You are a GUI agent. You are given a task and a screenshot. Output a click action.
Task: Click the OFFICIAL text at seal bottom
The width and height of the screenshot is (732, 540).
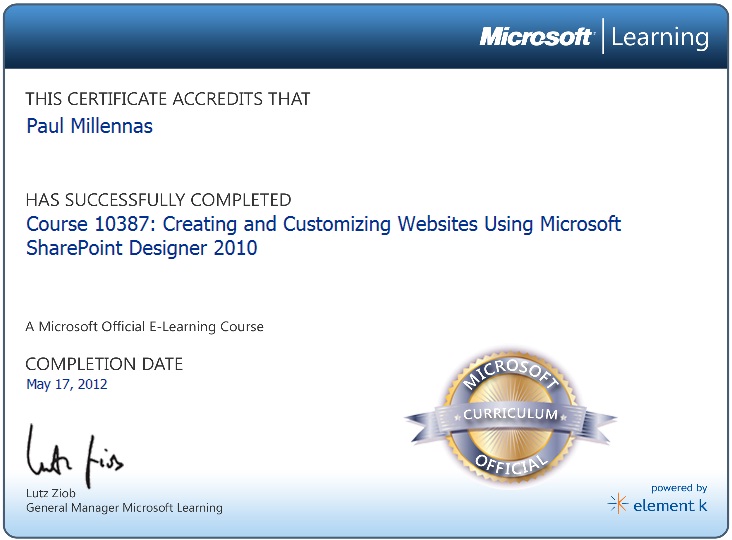508,459
